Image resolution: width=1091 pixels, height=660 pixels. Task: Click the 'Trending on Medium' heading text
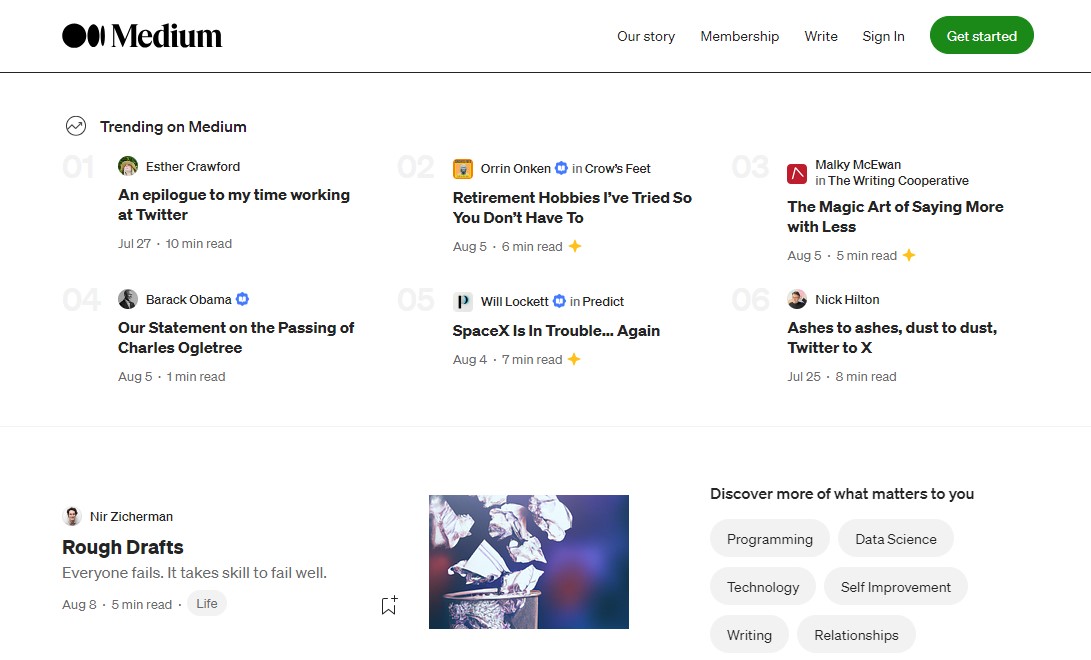(173, 127)
